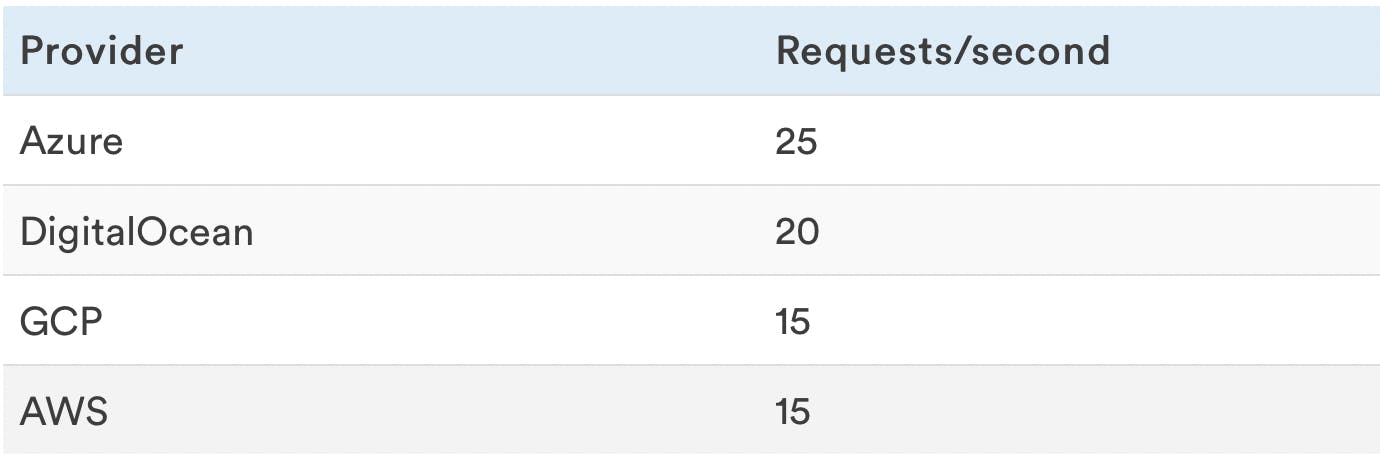Image resolution: width=1380 pixels, height=458 pixels.
Task: Click the Requests/second column header
Action: point(943,51)
